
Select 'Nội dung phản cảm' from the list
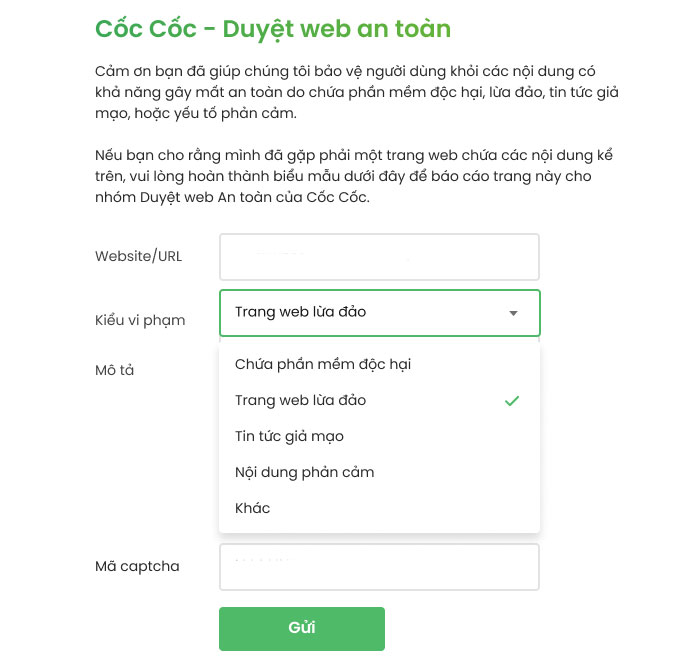(304, 472)
